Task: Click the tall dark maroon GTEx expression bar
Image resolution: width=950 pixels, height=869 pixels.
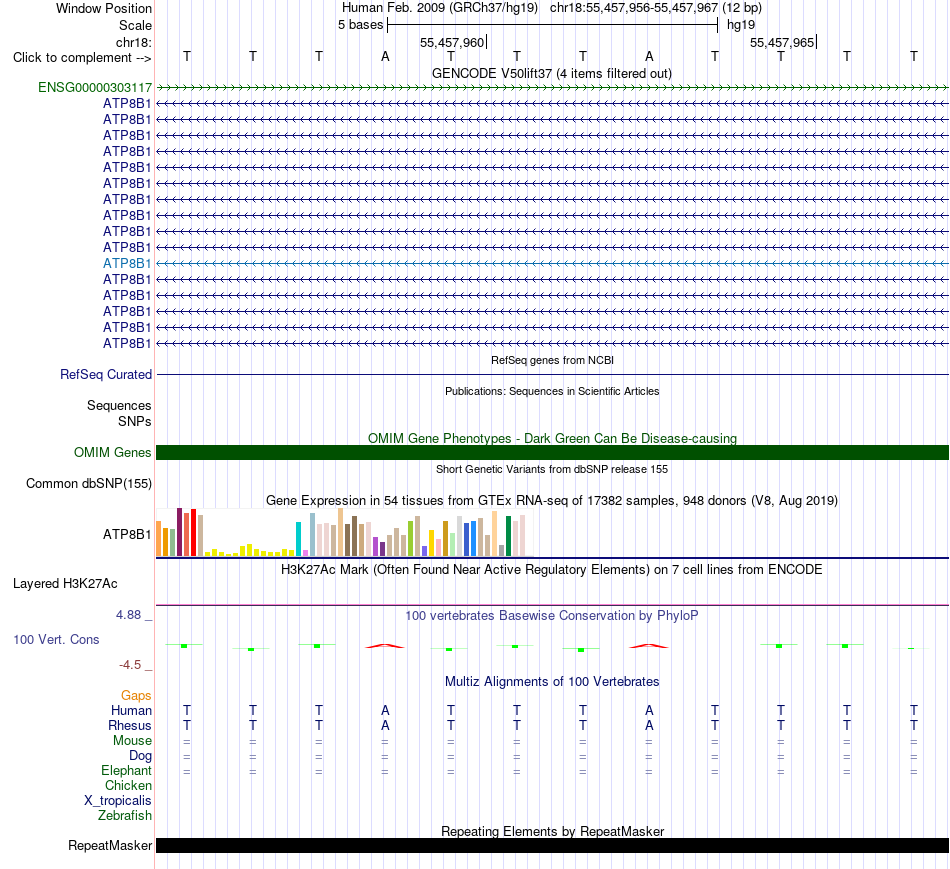Action: tap(179, 532)
